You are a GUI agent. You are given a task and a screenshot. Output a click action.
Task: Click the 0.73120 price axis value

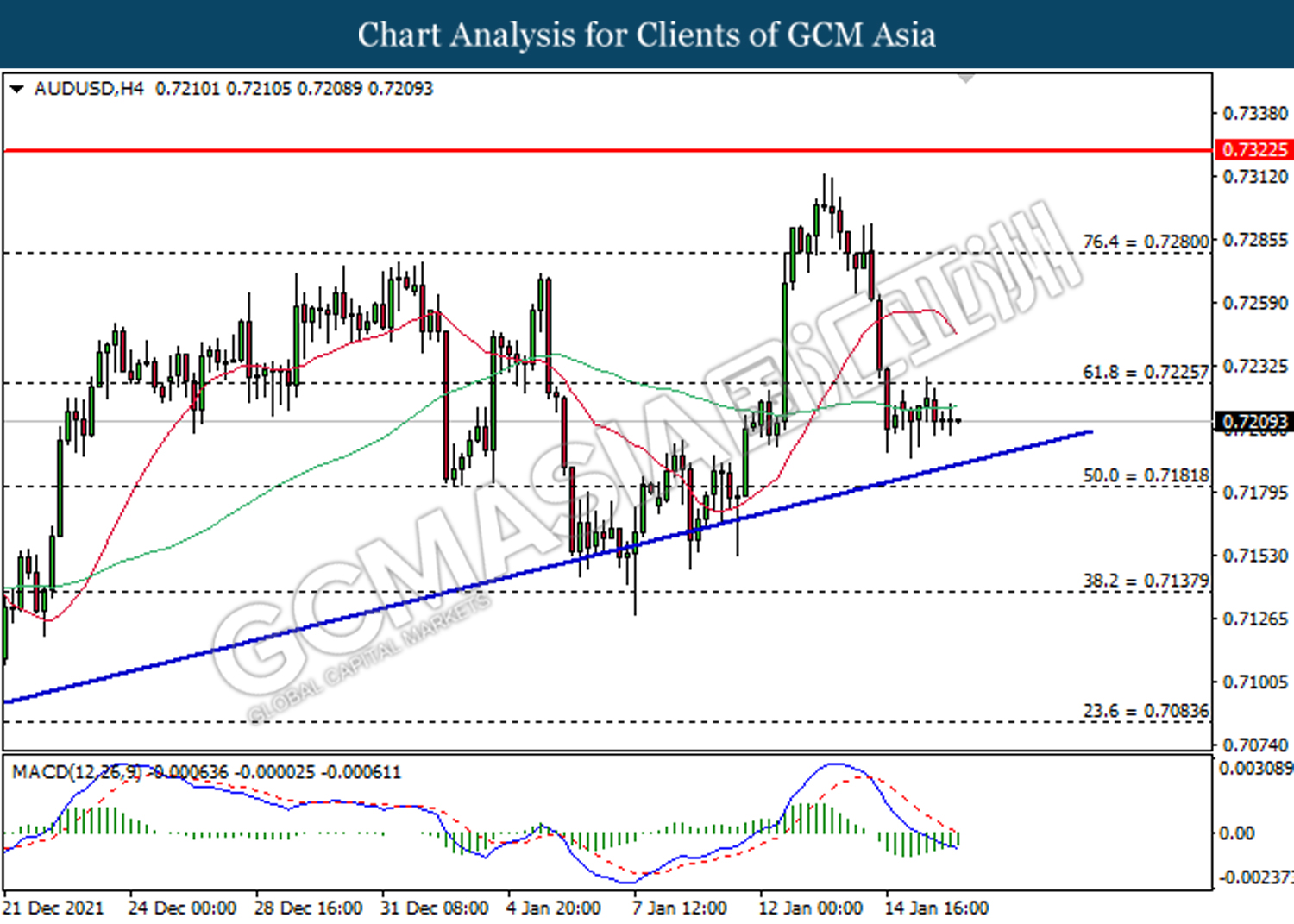(x=1255, y=177)
